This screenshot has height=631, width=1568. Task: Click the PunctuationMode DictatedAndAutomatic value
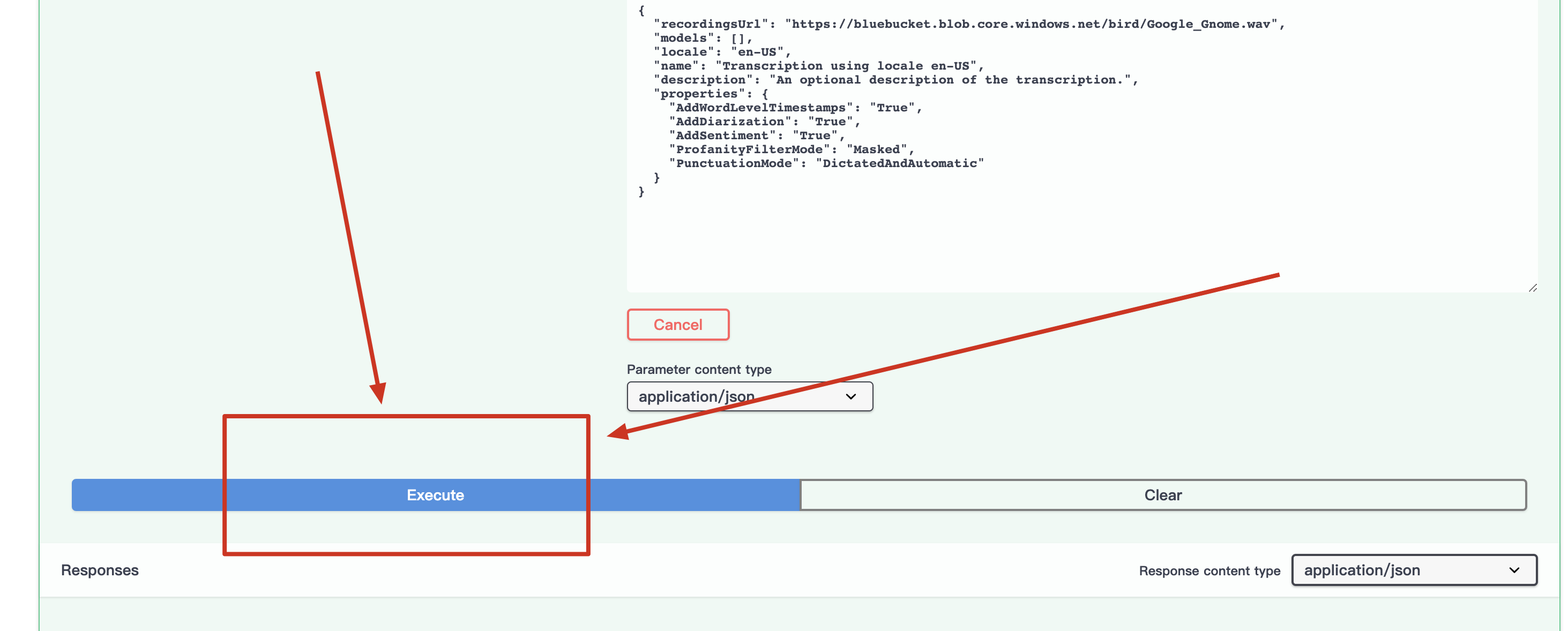(899, 164)
